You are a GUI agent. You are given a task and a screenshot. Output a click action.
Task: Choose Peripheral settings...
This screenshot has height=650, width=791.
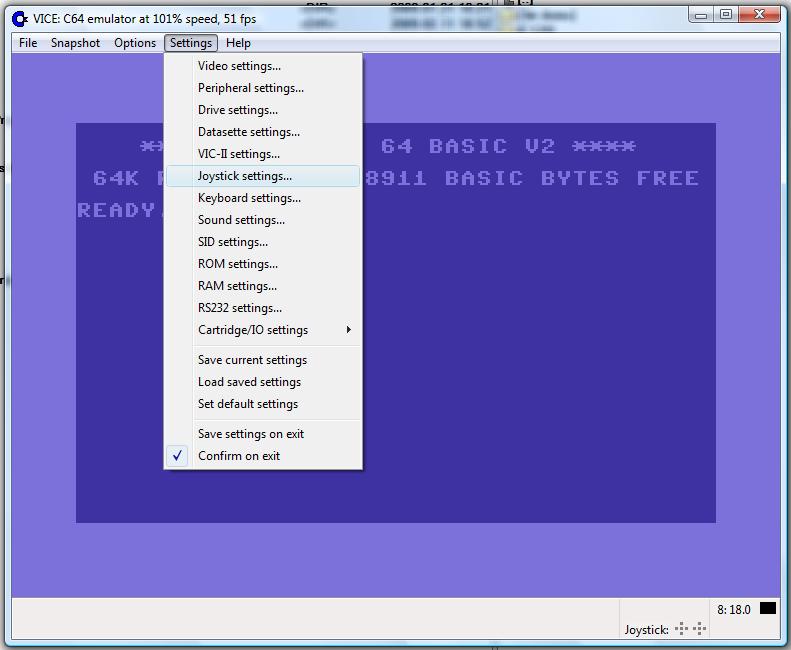point(263,88)
